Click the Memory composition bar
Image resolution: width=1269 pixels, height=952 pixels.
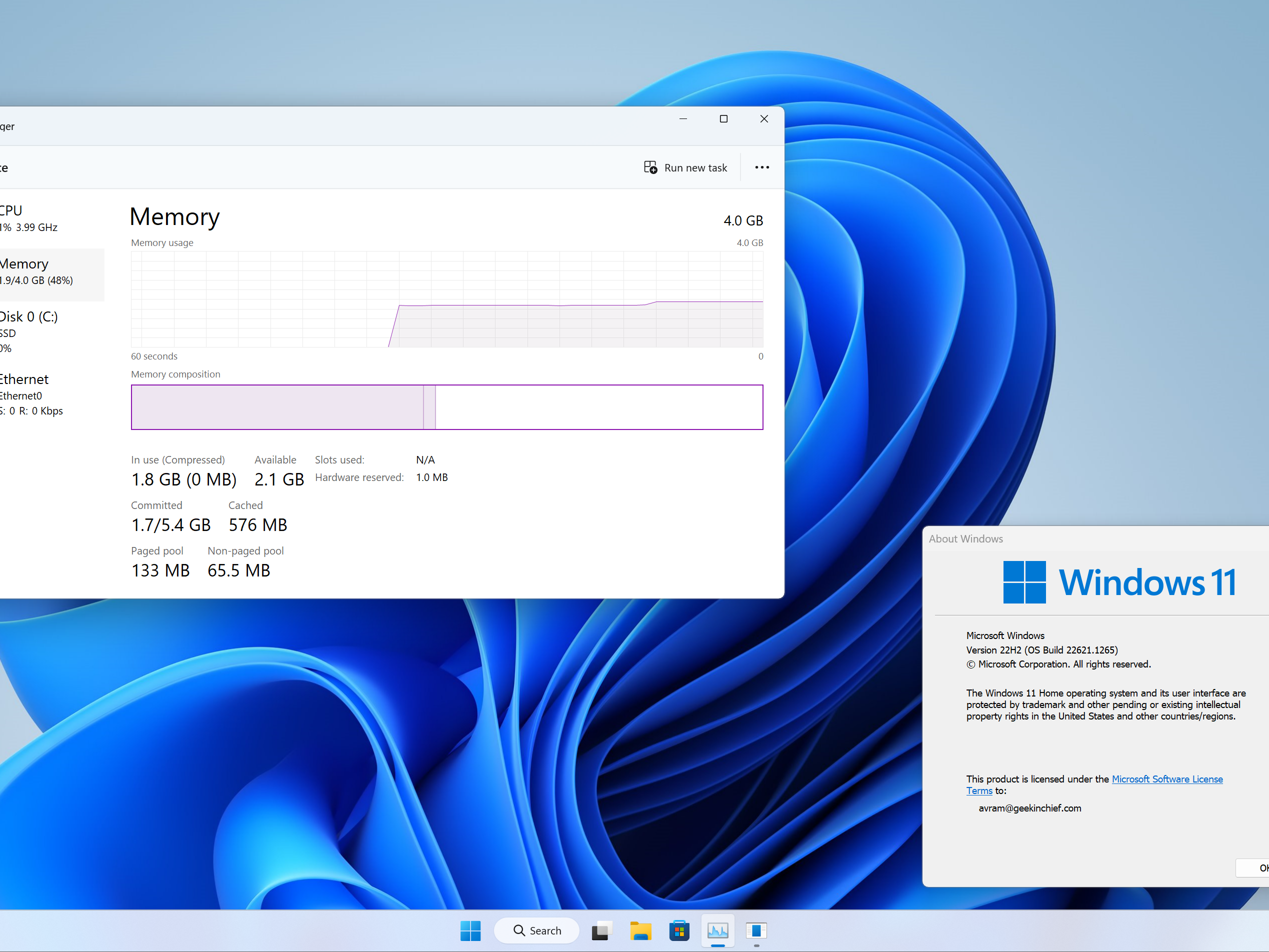(446, 407)
